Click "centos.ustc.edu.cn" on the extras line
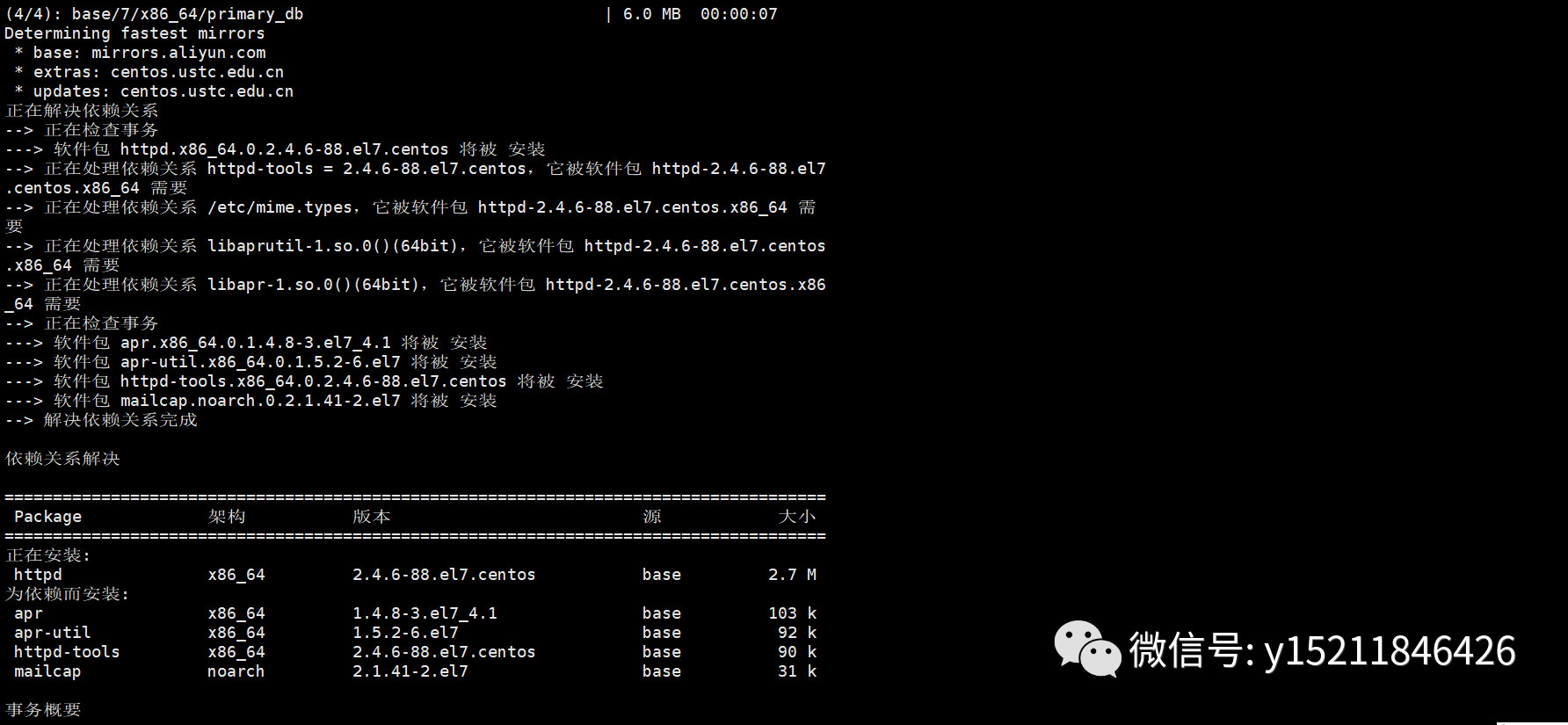 tap(198, 72)
